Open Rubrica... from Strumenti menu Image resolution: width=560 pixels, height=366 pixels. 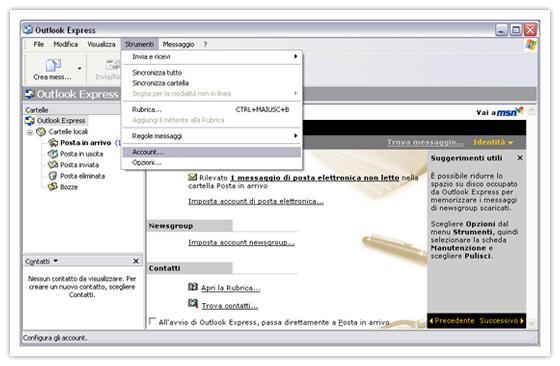[x=212, y=110]
